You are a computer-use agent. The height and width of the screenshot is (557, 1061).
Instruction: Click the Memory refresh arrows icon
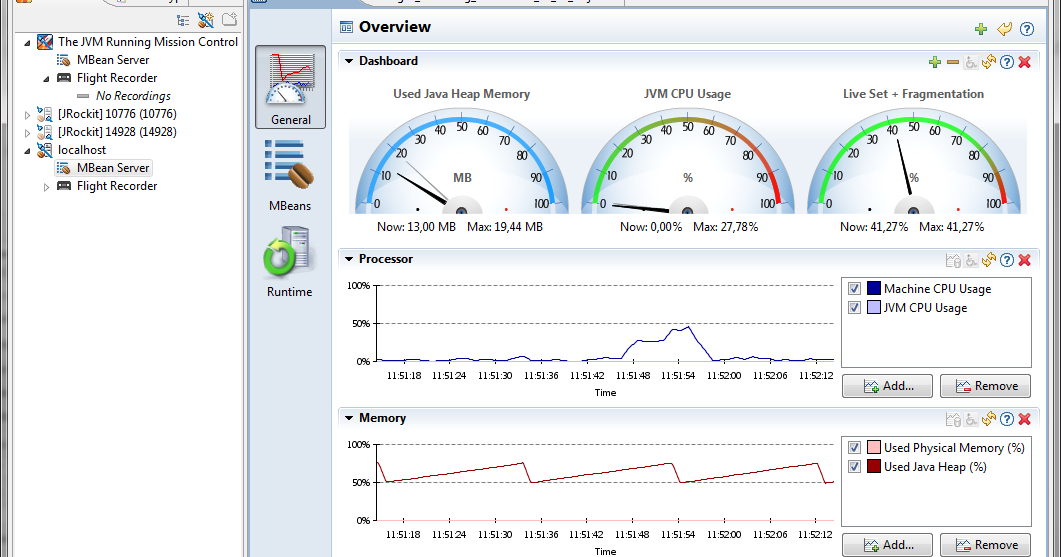[x=989, y=419]
